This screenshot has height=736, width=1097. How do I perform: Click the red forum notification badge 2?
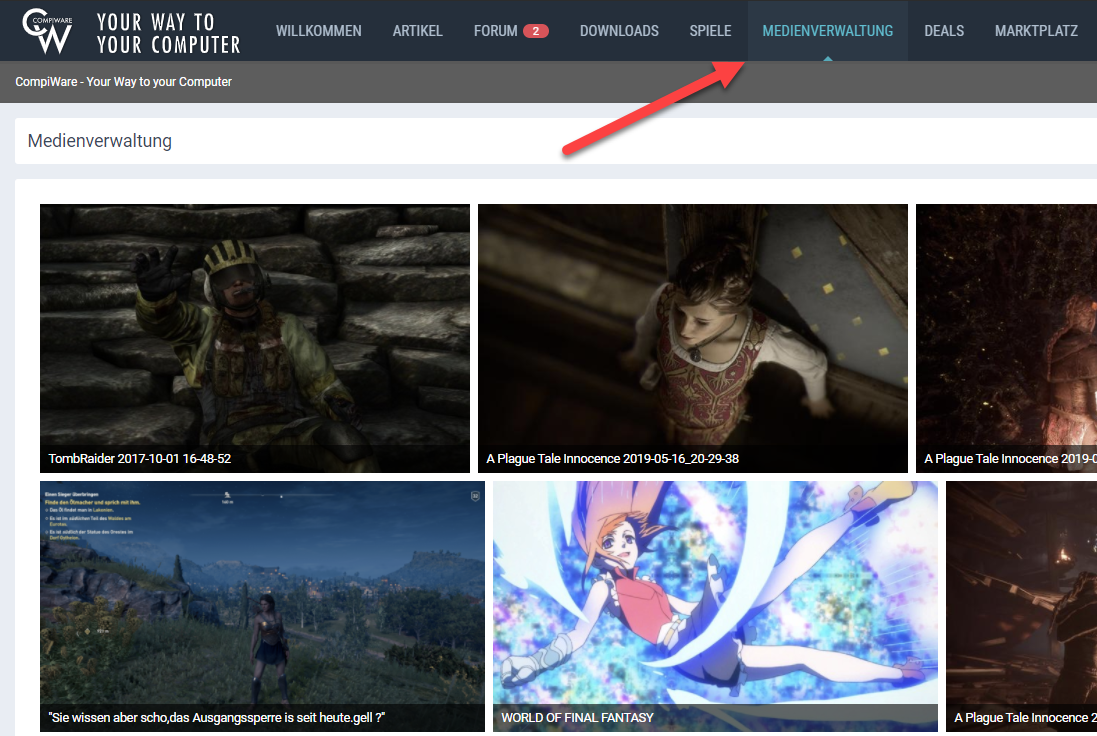coord(536,31)
